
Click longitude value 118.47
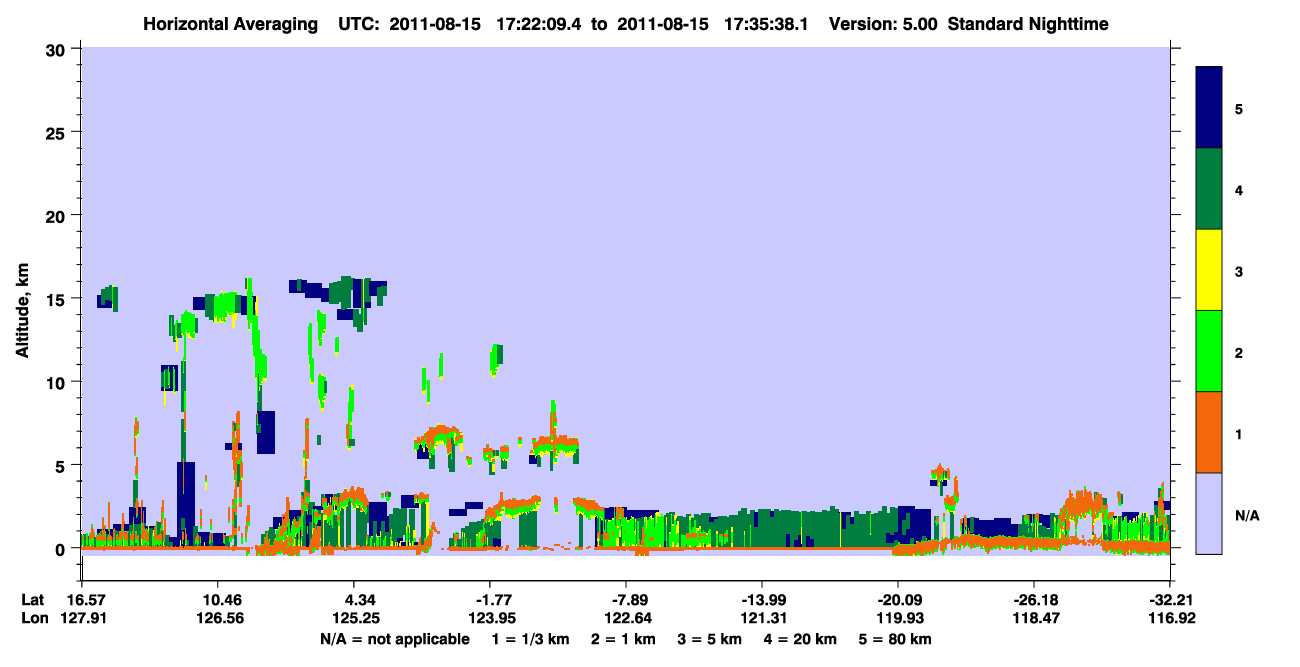pyautogui.click(x=1034, y=619)
